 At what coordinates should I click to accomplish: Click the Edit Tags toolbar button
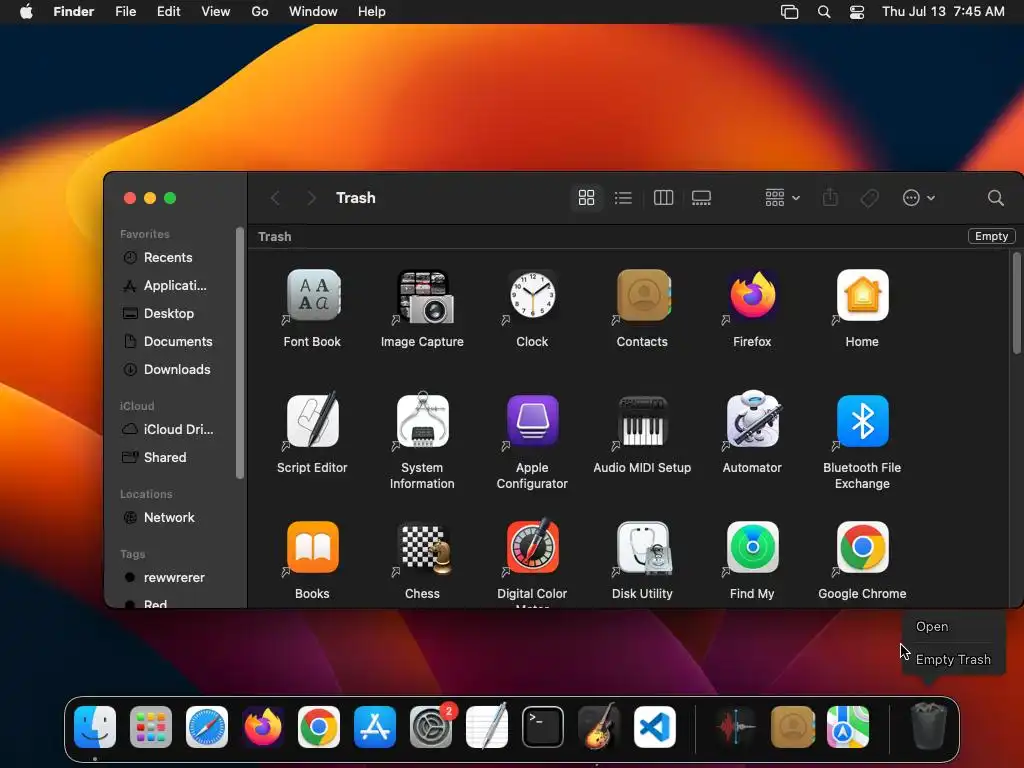click(x=869, y=198)
